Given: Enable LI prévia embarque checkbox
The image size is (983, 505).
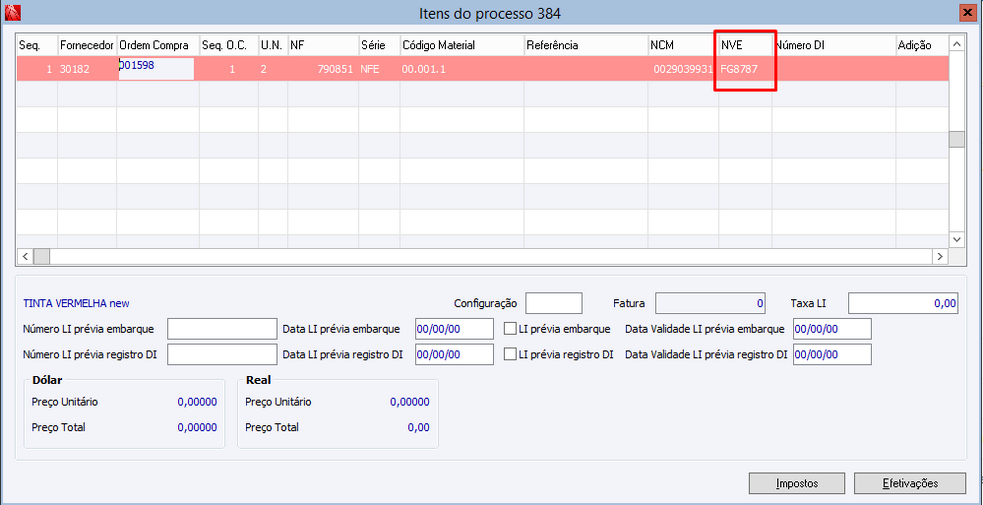Looking at the screenshot, I should click(x=510, y=328).
